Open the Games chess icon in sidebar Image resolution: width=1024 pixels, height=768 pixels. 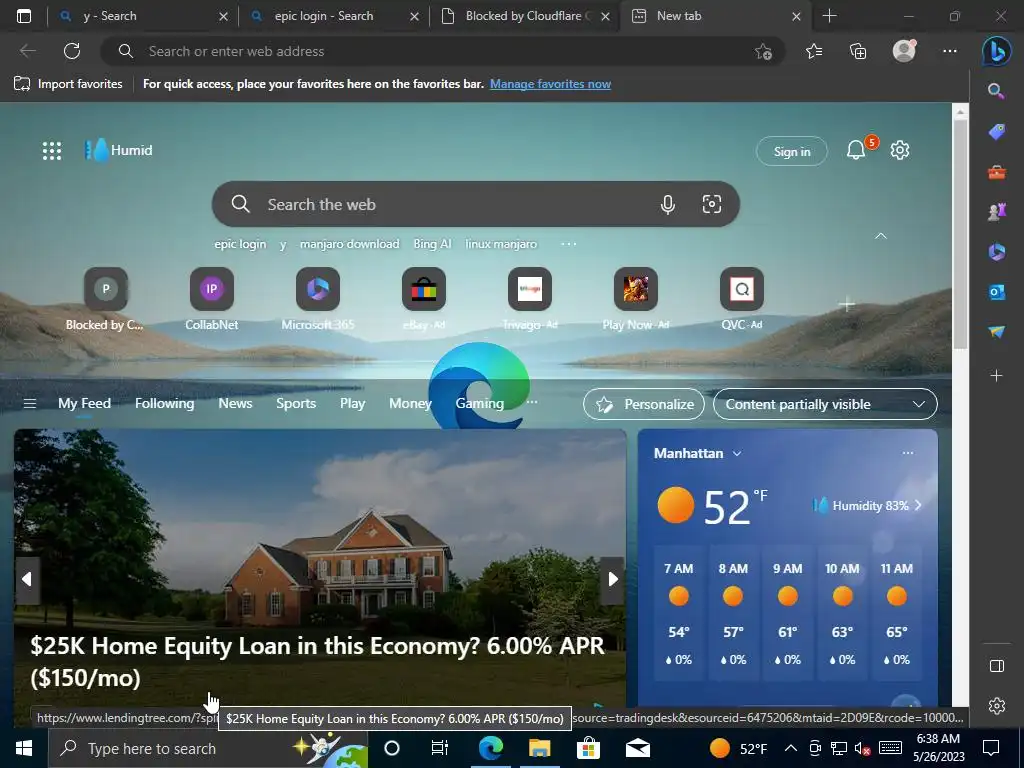(997, 212)
